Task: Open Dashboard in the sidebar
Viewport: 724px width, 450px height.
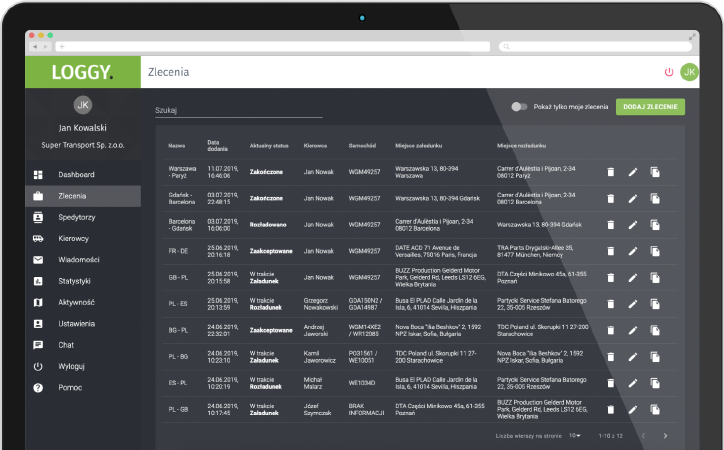Action: click(x=76, y=175)
